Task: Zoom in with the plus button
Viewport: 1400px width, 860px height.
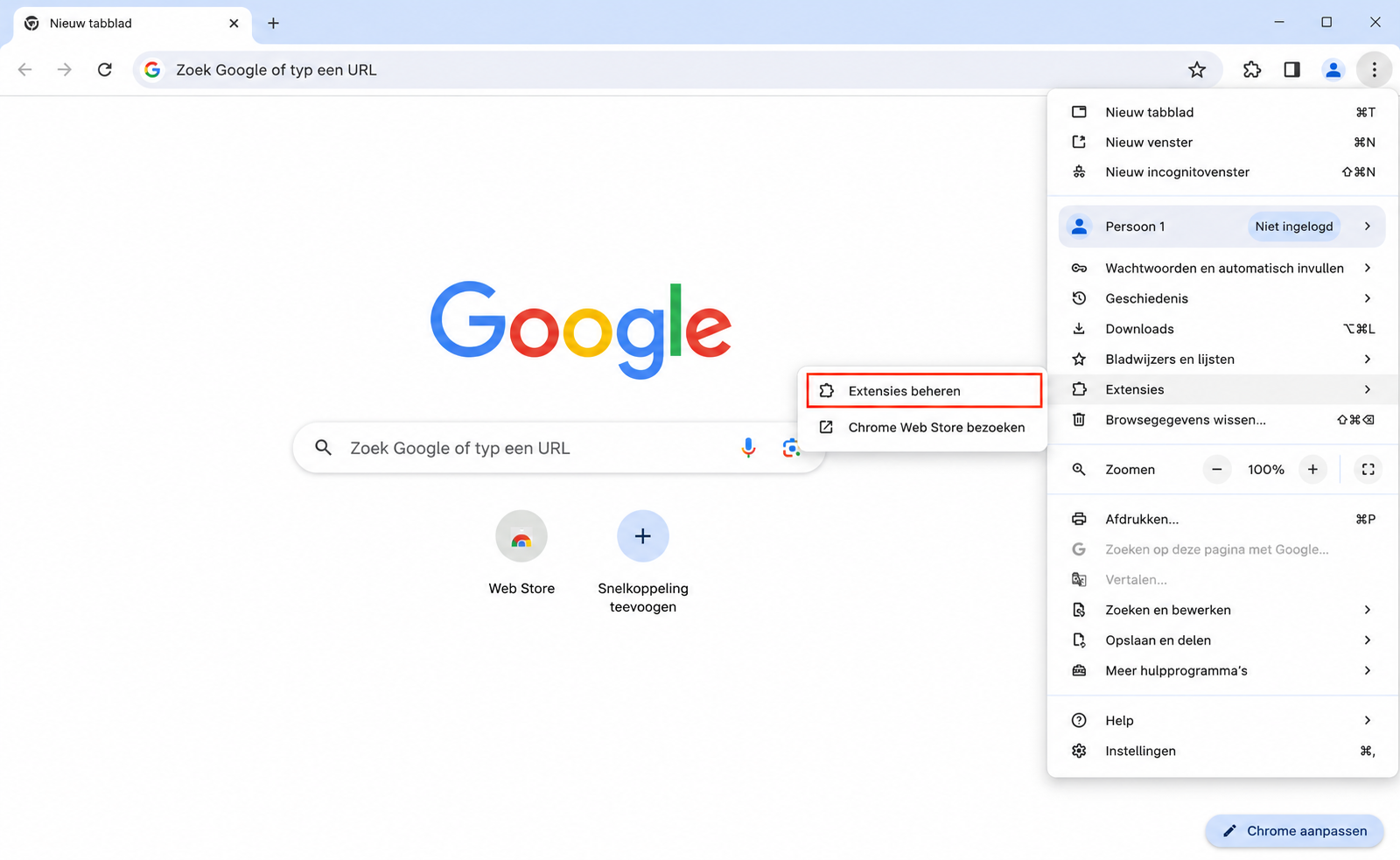Action: click(x=1312, y=470)
